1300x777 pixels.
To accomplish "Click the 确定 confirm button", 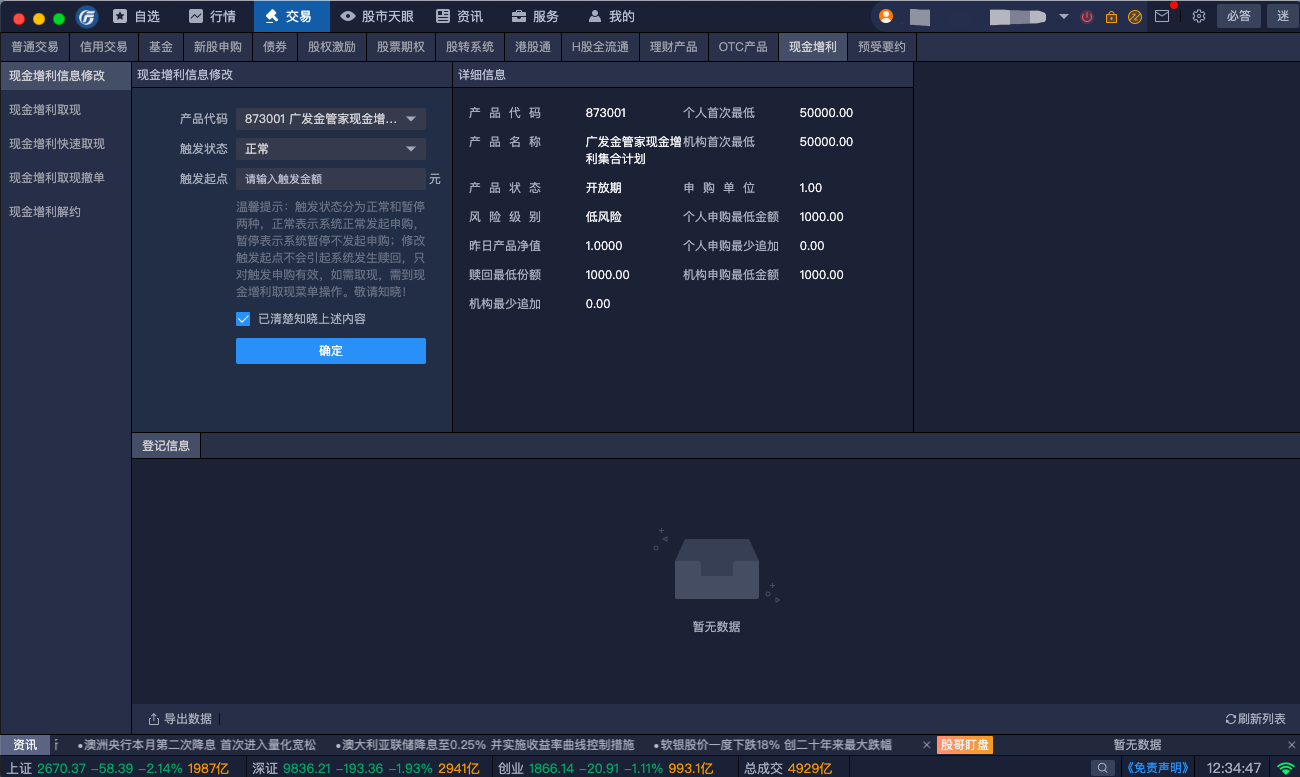I will pyautogui.click(x=331, y=351).
